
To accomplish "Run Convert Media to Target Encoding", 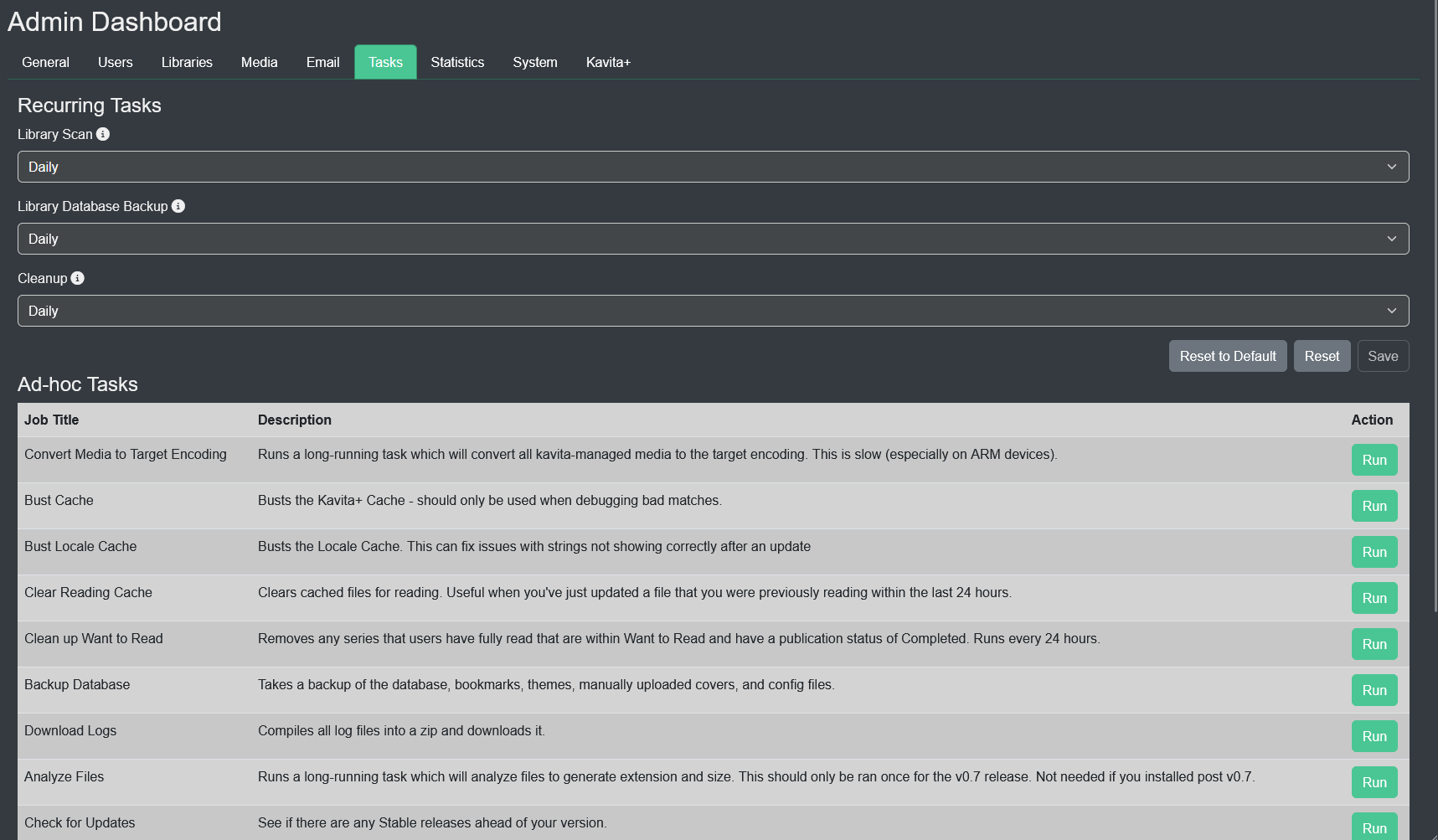I will pyautogui.click(x=1374, y=460).
